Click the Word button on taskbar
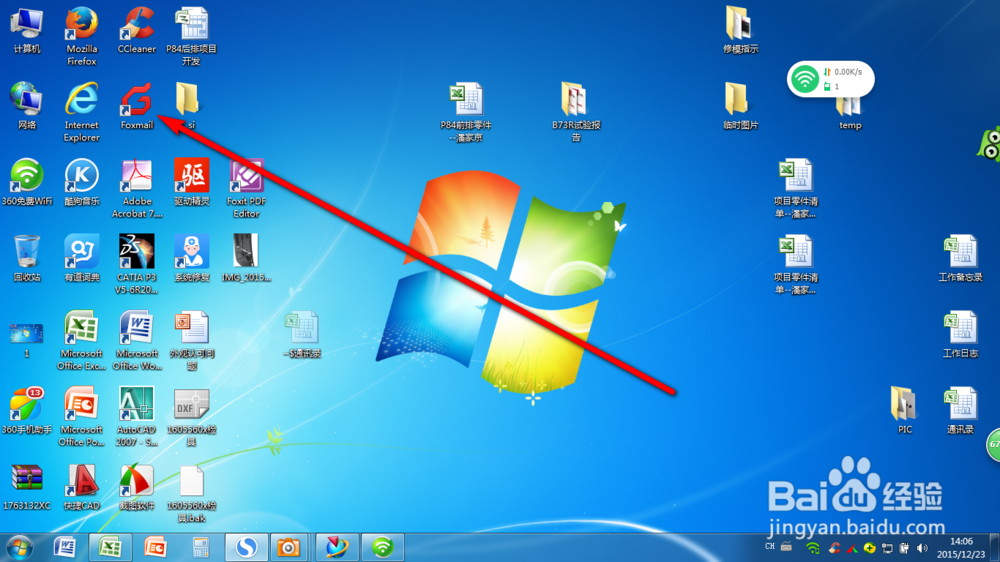1000x562 pixels. coord(65,547)
